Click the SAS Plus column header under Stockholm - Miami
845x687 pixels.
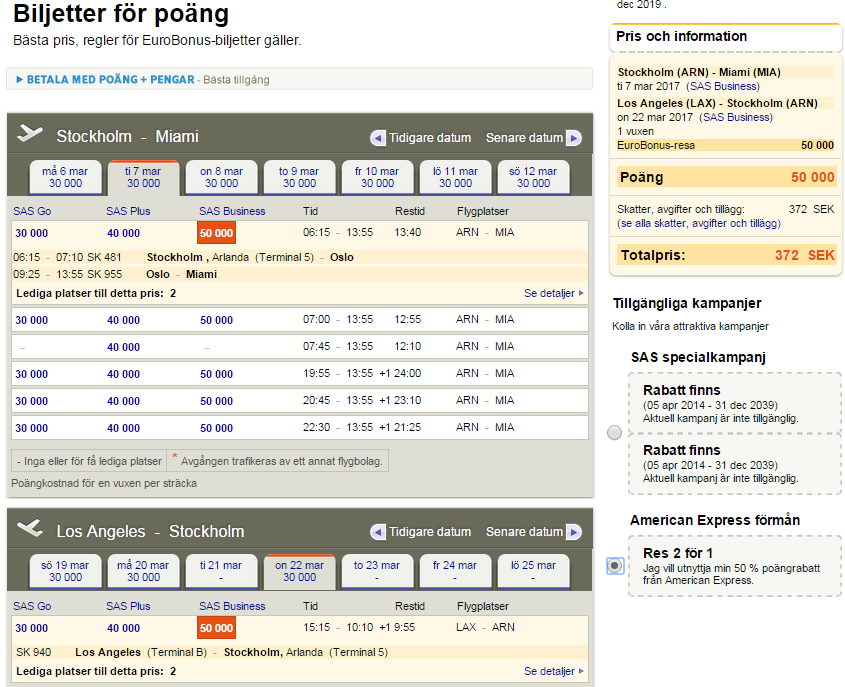pyautogui.click(x=128, y=211)
